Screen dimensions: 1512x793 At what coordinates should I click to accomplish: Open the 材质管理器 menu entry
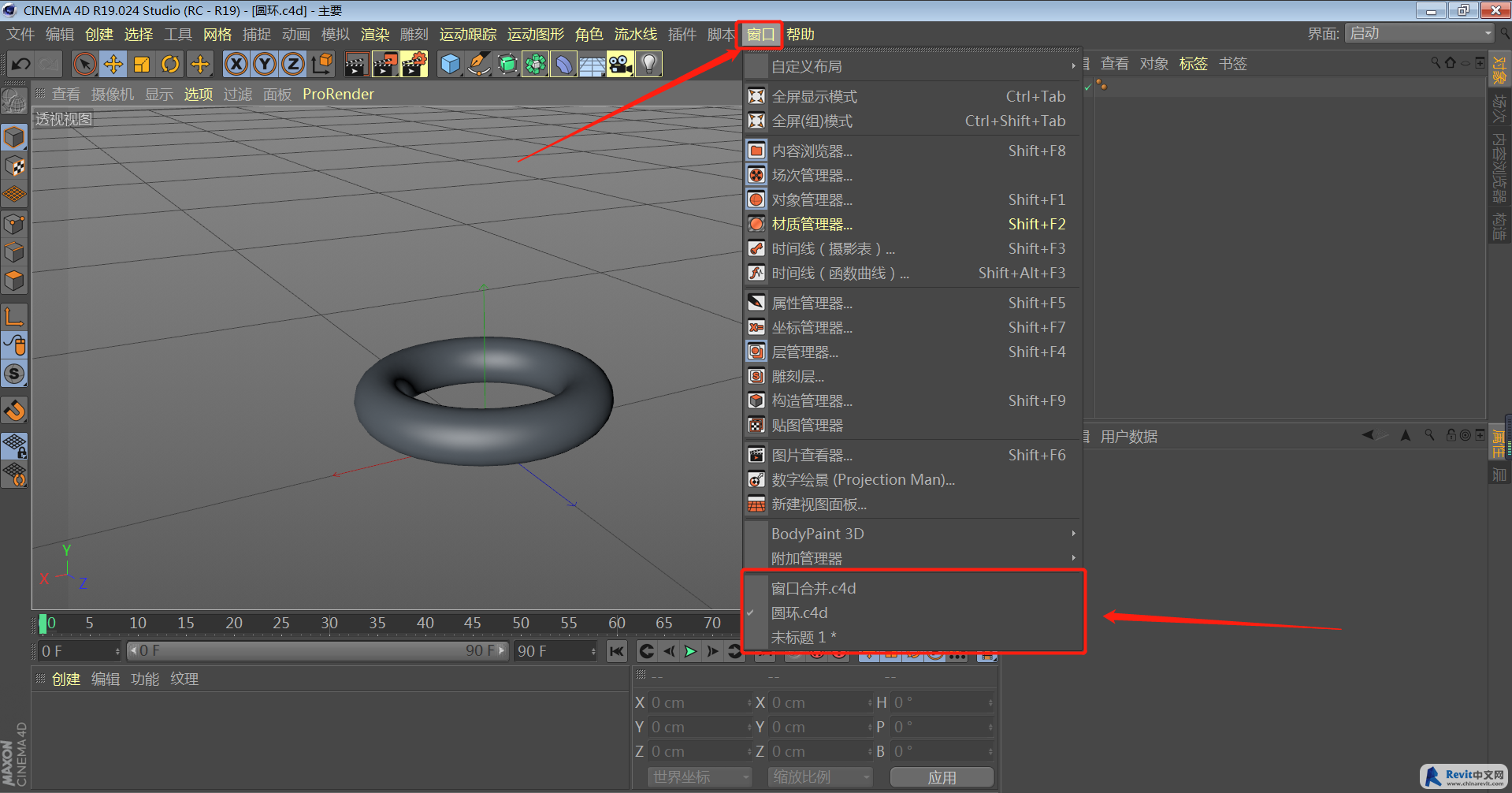(912, 224)
